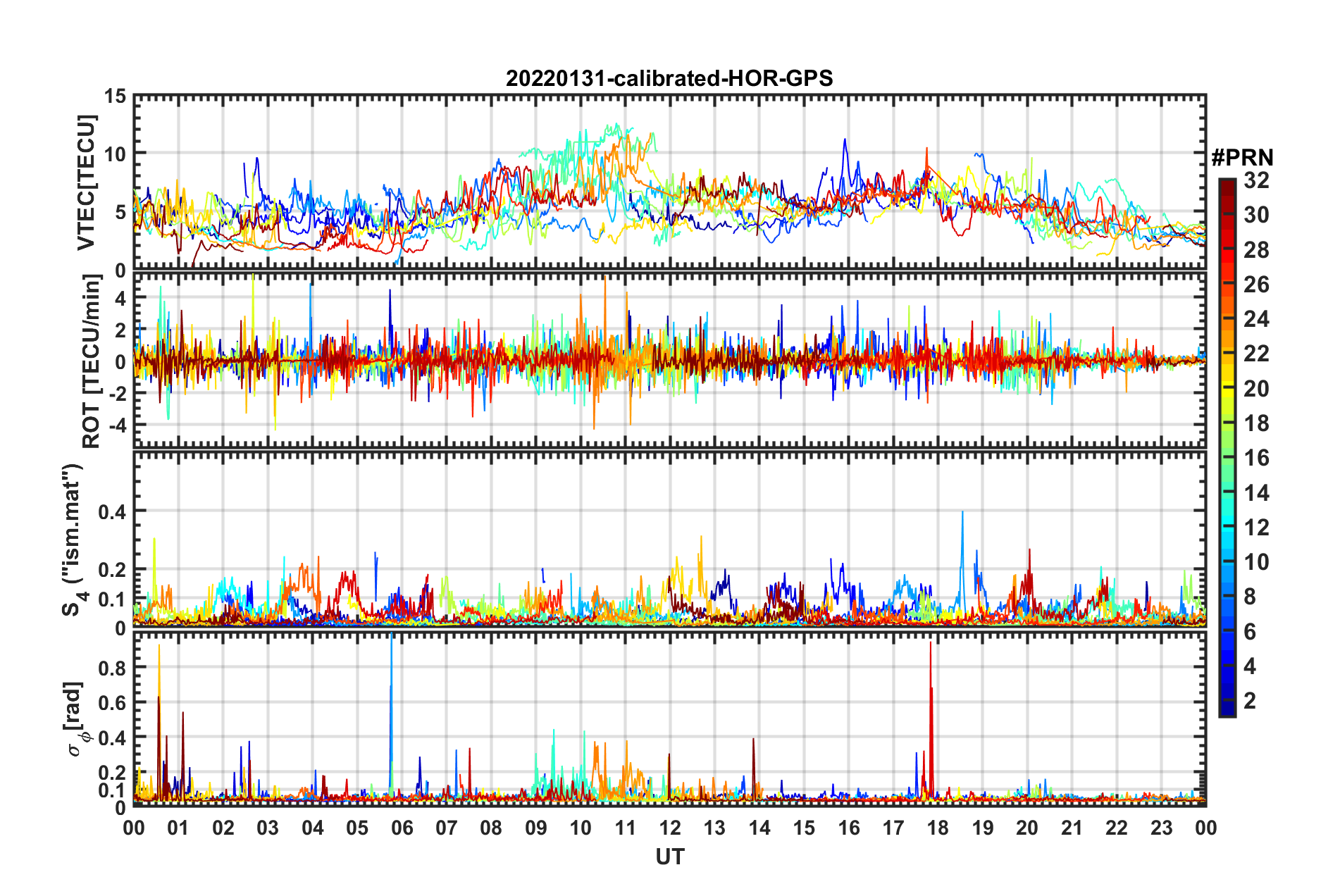Click S4 panel y-axis tick 0.4
This screenshot has width=1340, height=896.
pos(113,512)
